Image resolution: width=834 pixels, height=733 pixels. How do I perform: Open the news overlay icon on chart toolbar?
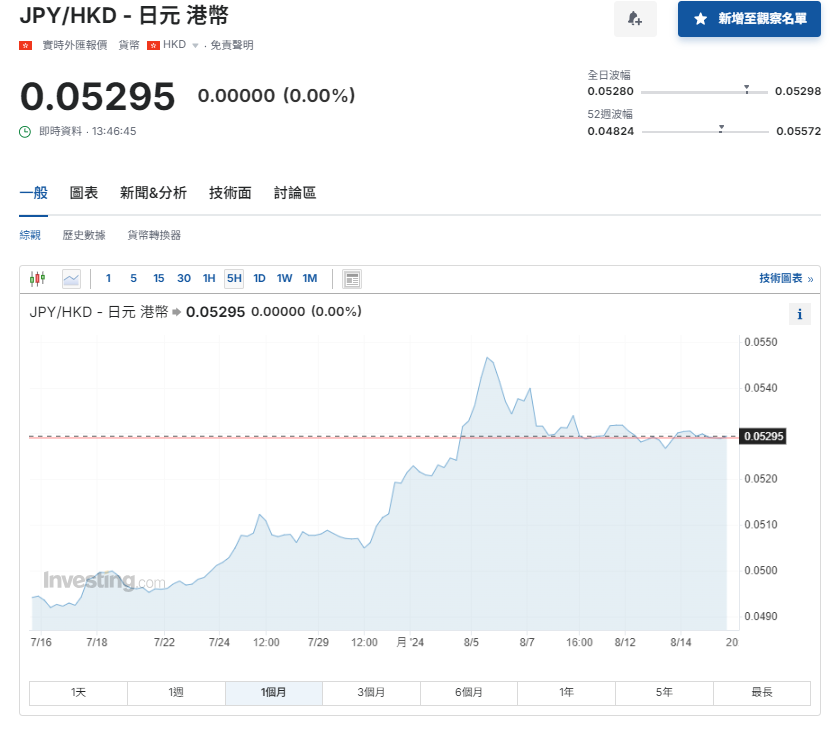352,278
